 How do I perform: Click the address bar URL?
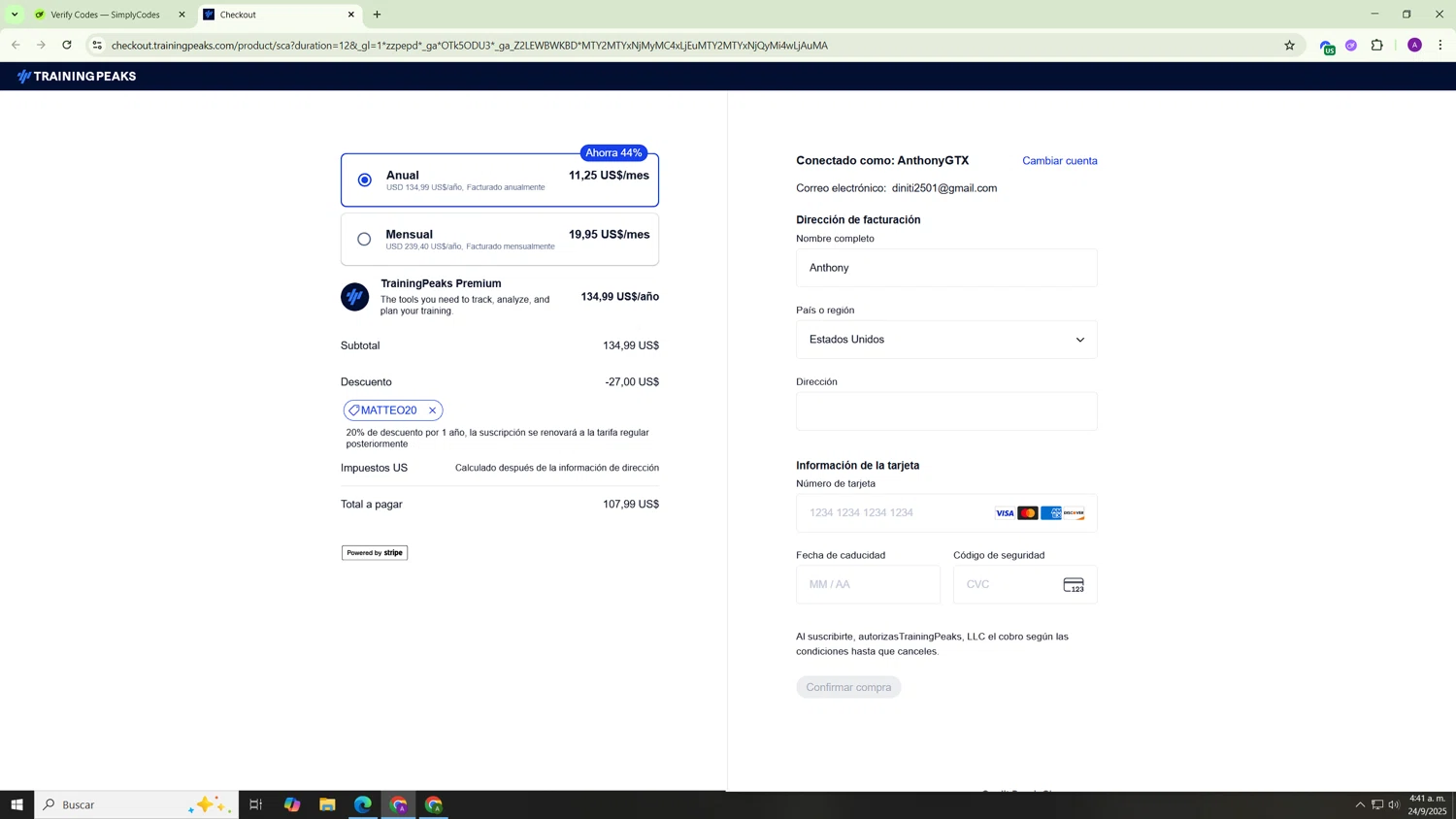point(470,46)
